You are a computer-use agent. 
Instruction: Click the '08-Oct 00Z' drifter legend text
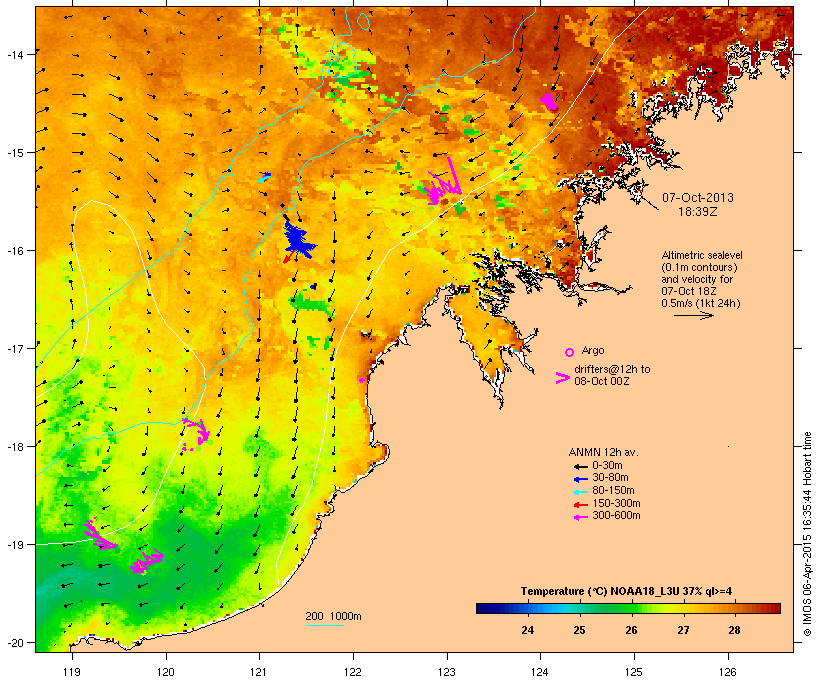[x=601, y=381]
